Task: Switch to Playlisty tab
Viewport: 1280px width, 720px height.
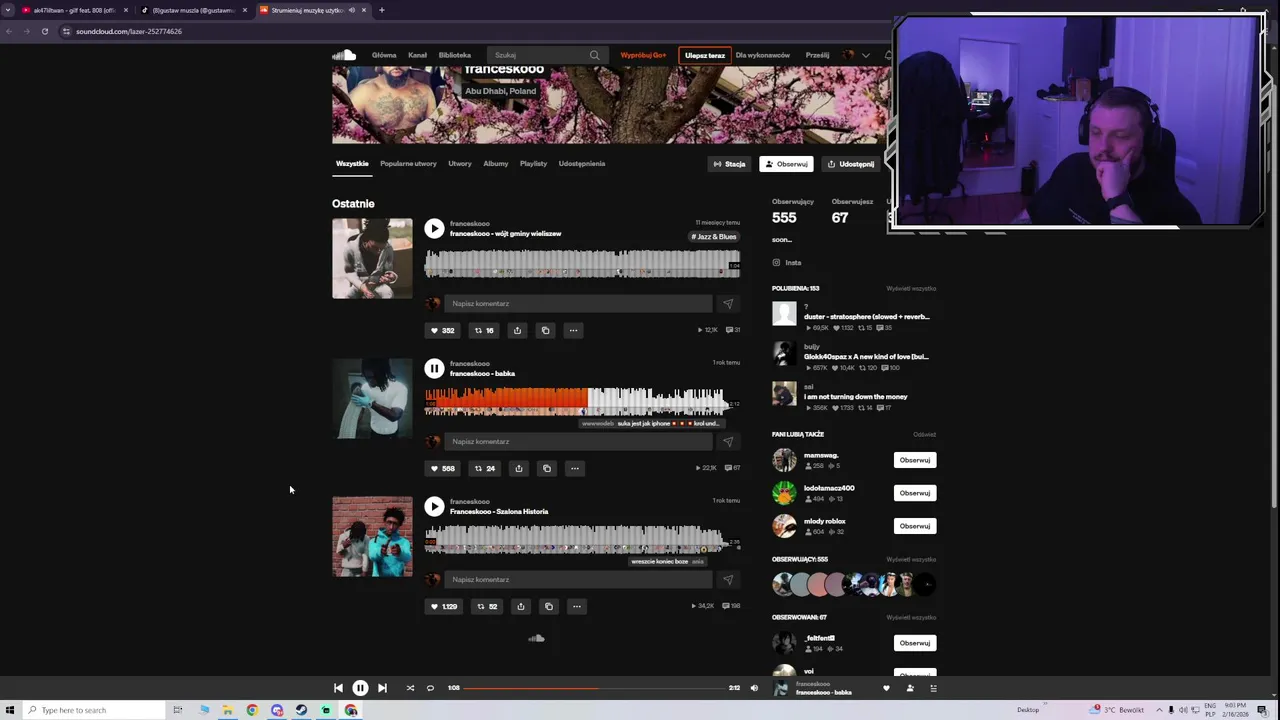Action: pos(533,164)
